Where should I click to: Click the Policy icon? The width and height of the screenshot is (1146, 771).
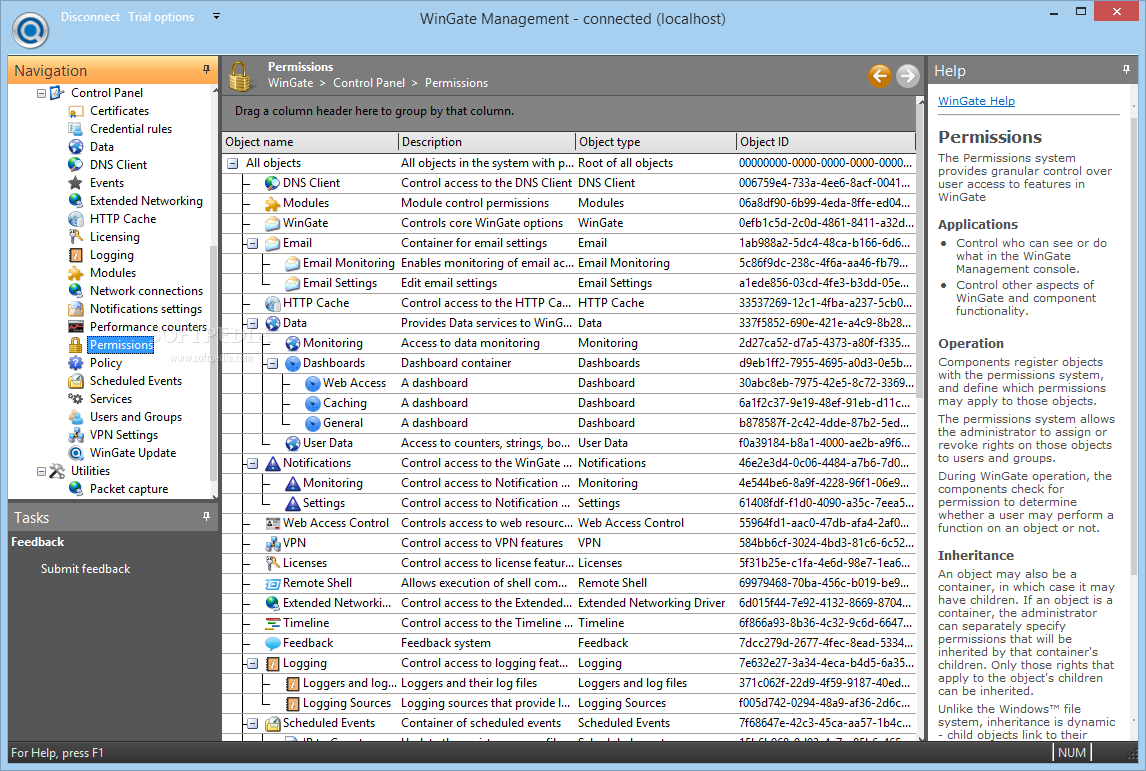(x=75, y=362)
